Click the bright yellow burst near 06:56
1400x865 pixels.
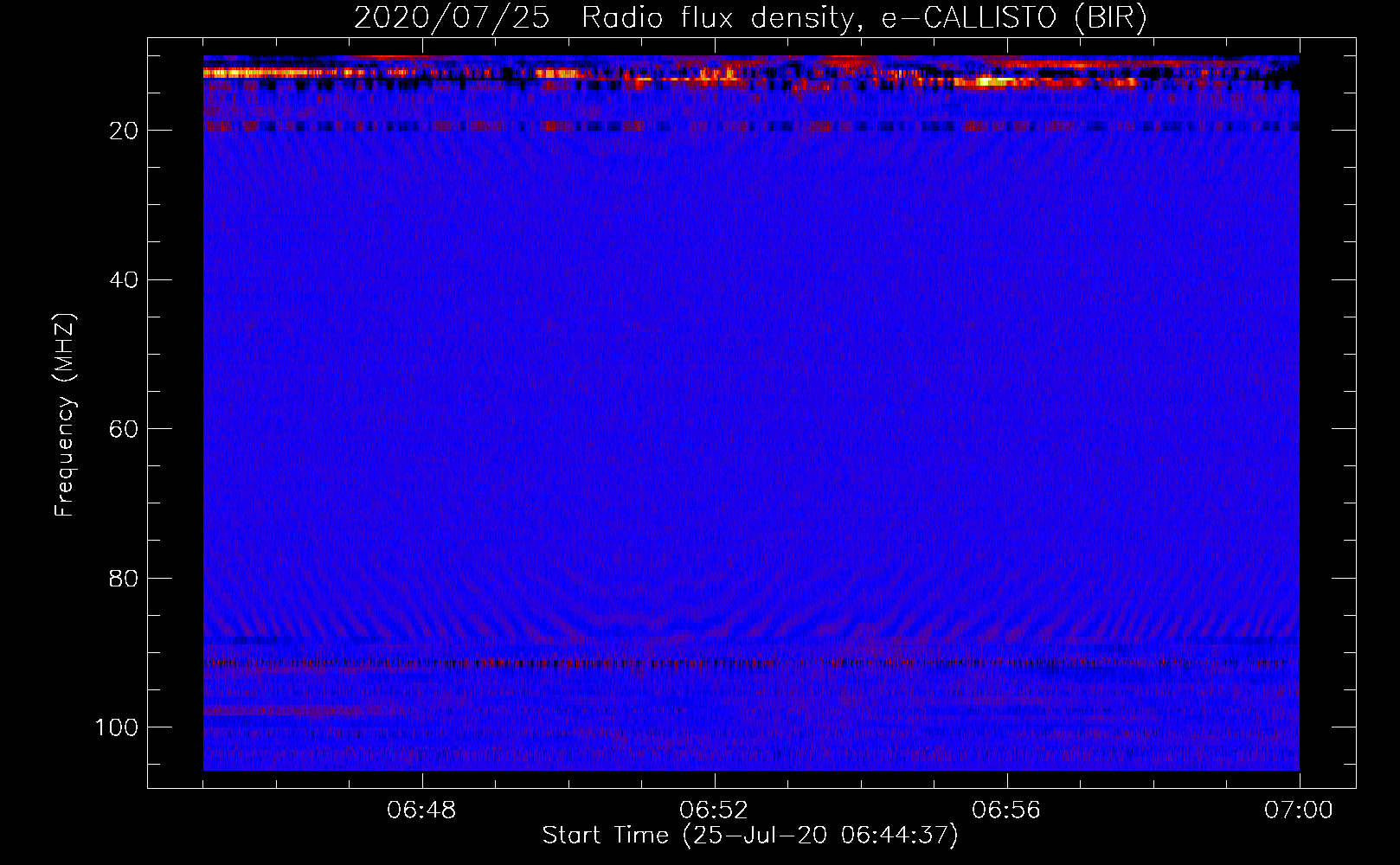[995, 82]
